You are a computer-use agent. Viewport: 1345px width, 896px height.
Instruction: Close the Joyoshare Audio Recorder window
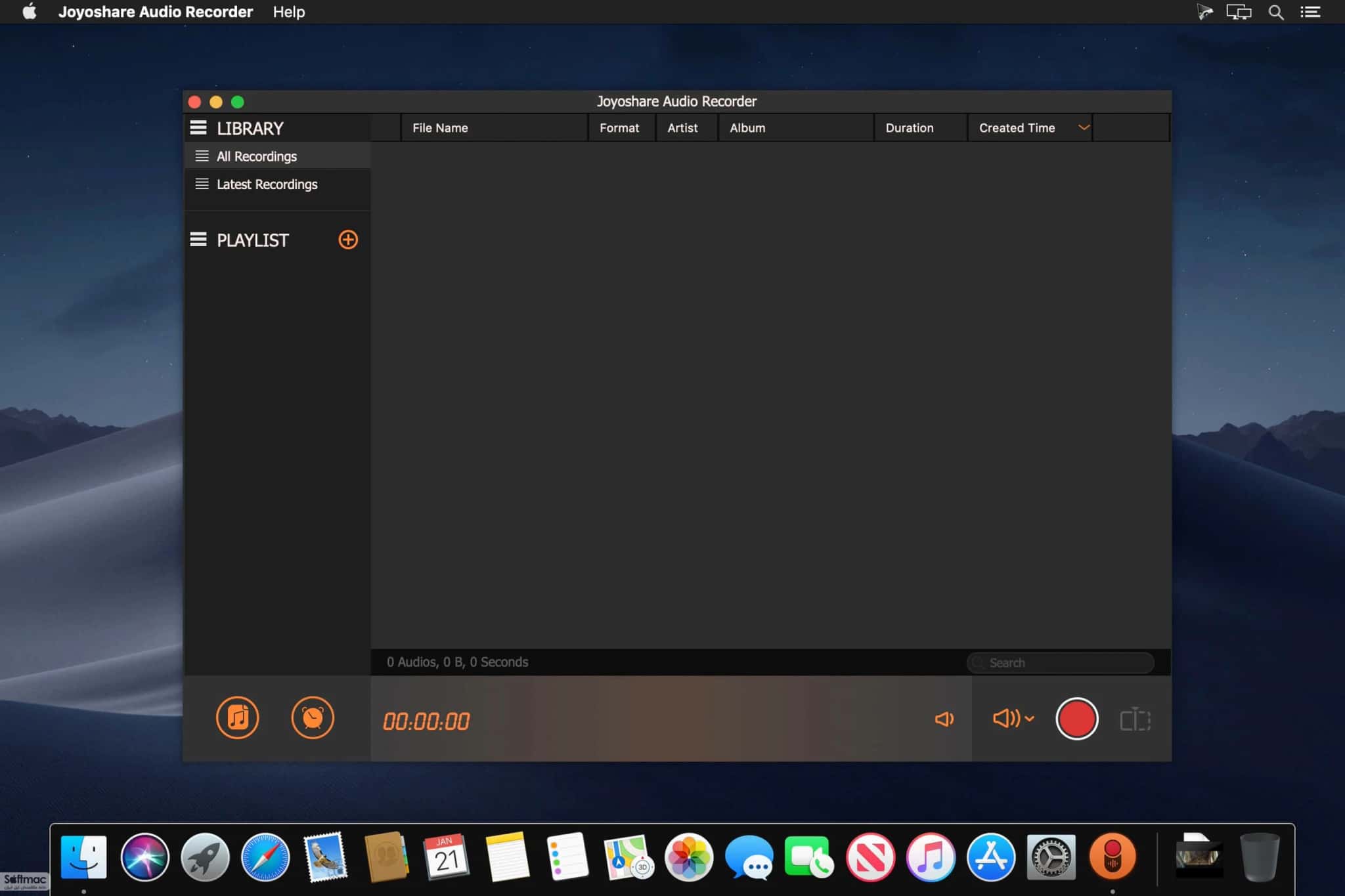[x=194, y=102]
